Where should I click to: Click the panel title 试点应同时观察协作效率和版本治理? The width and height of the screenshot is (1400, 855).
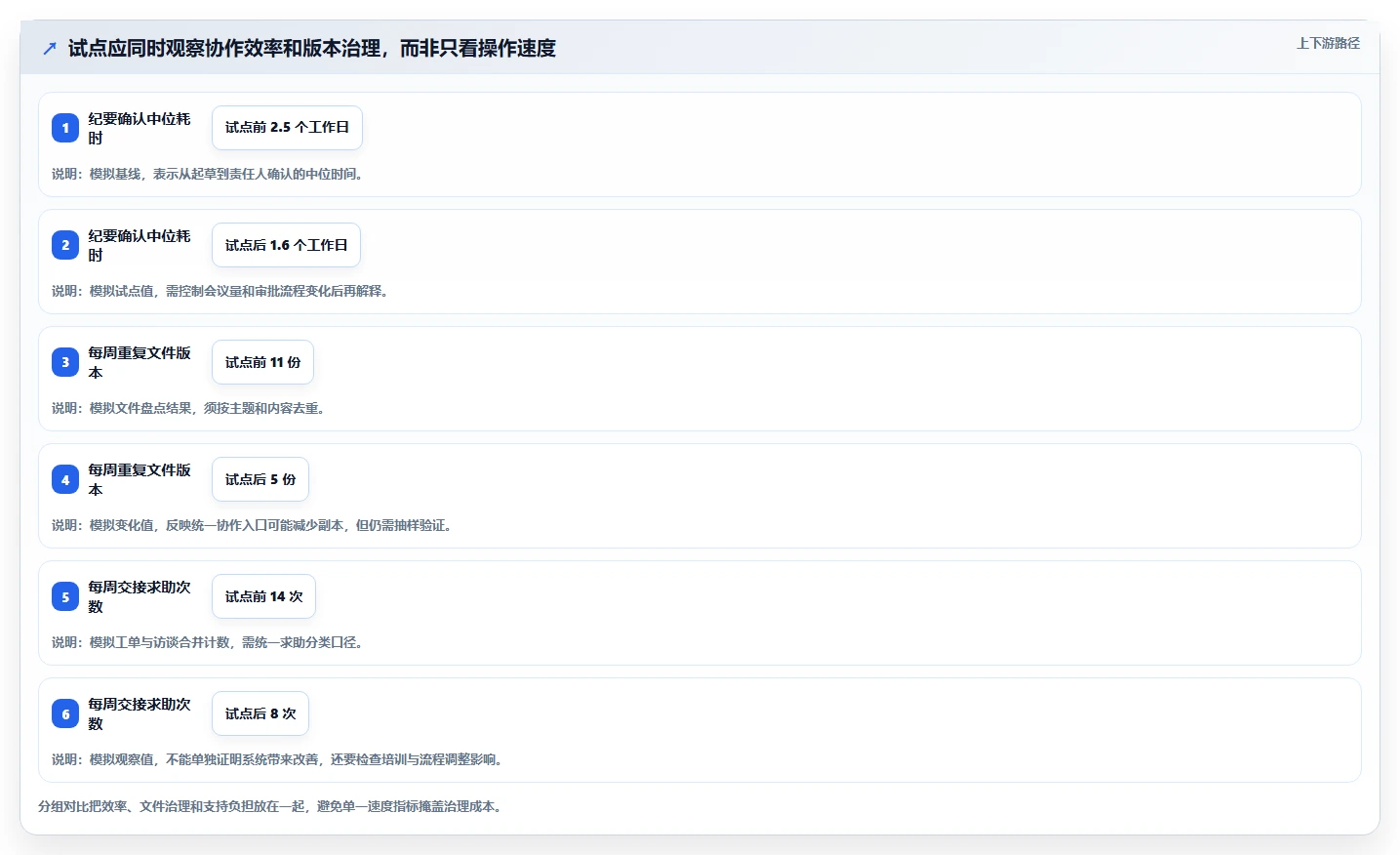coord(312,48)
